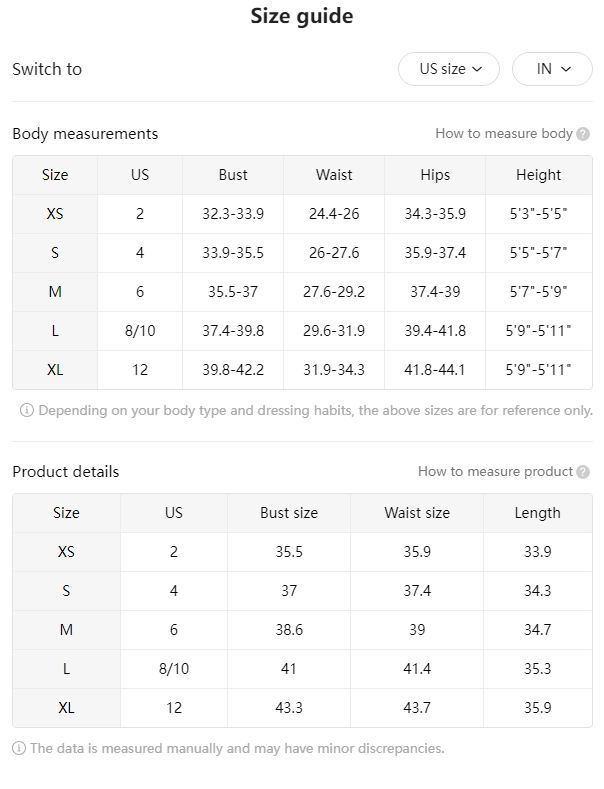Screen dimensions: 604x789
Task: Click the question mark icon beside measure product
Action: coord(583,472)
